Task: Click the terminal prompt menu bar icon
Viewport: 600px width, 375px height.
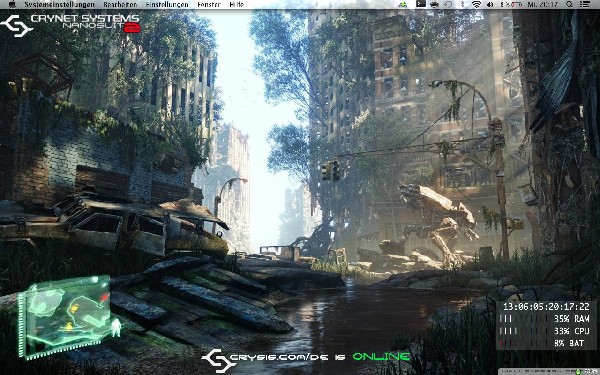Action: pos(421,4)
